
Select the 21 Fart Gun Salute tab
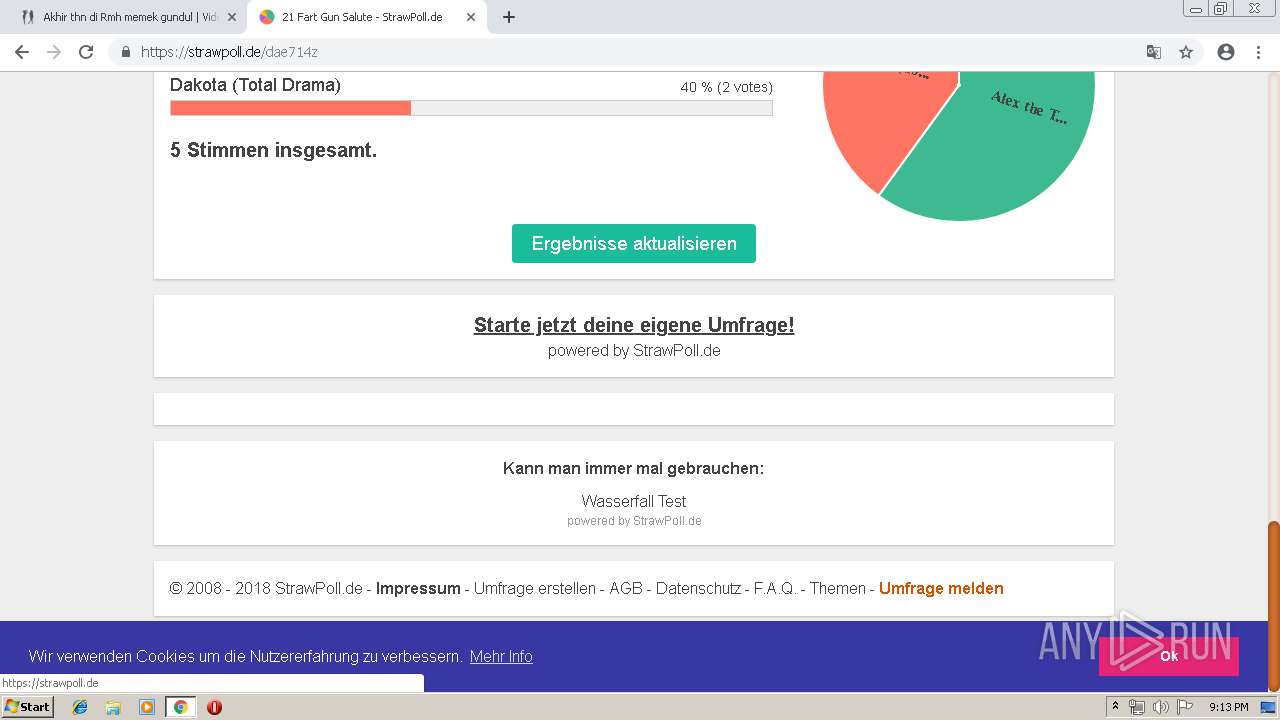[x=367, y=17]
